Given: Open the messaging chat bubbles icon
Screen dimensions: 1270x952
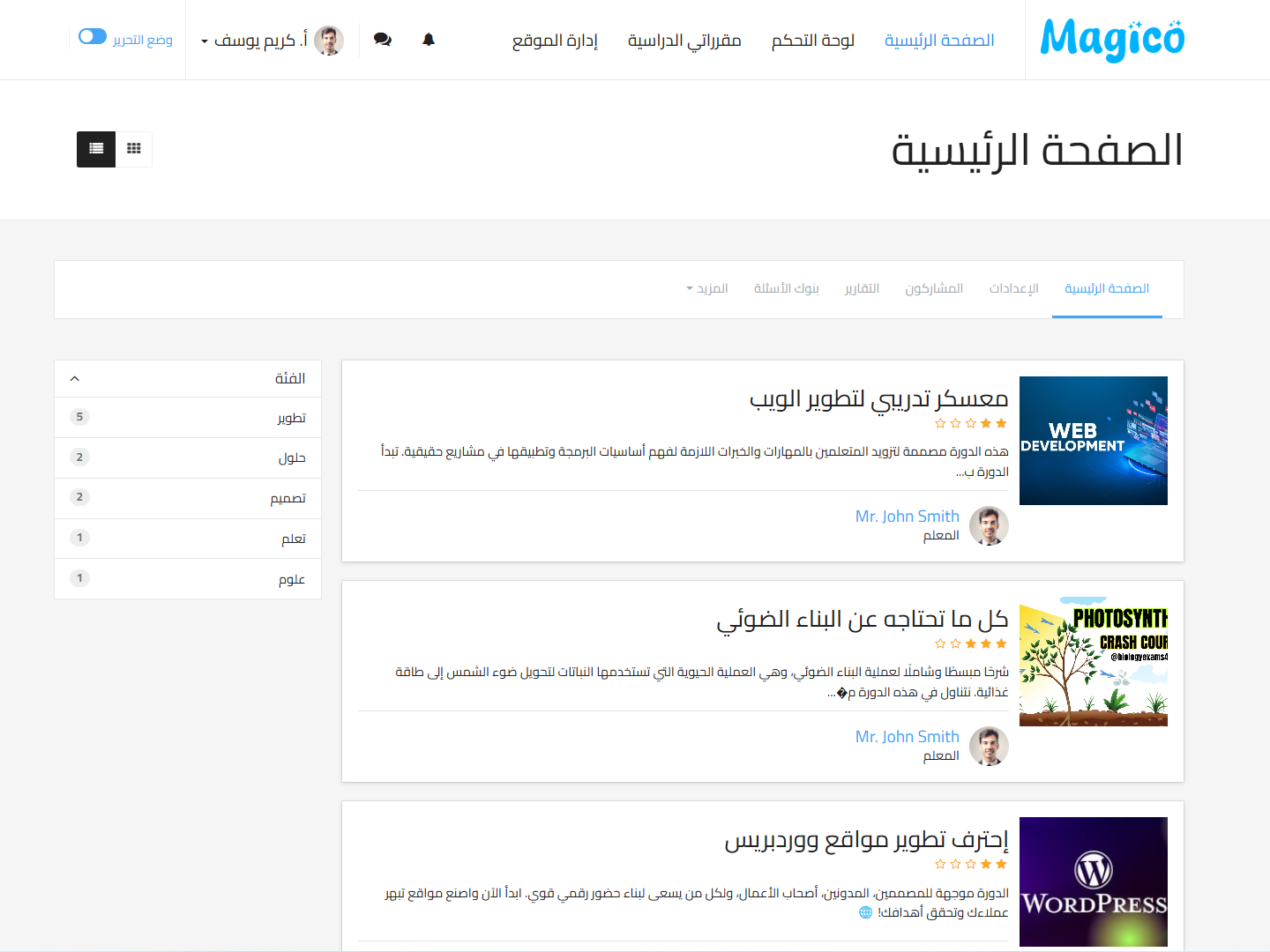Looking at the screenshot, I should pyautogui.click(x=383, y=40).
